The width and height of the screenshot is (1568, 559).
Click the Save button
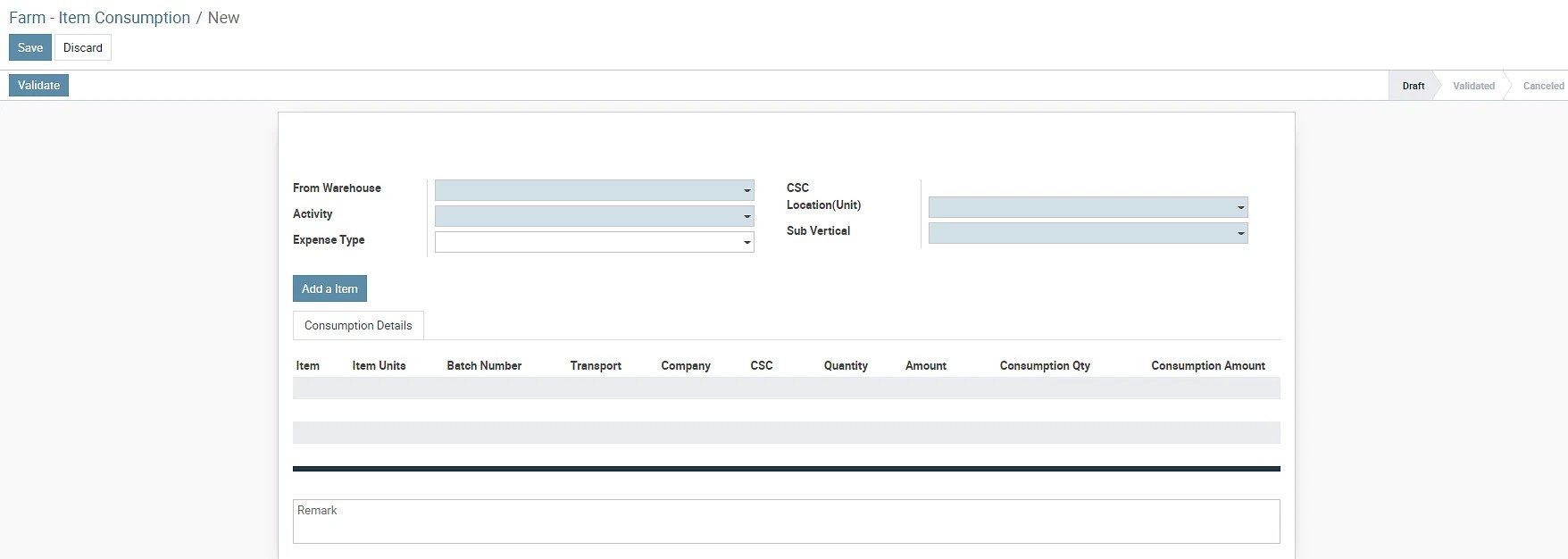(x=29, y=47)
